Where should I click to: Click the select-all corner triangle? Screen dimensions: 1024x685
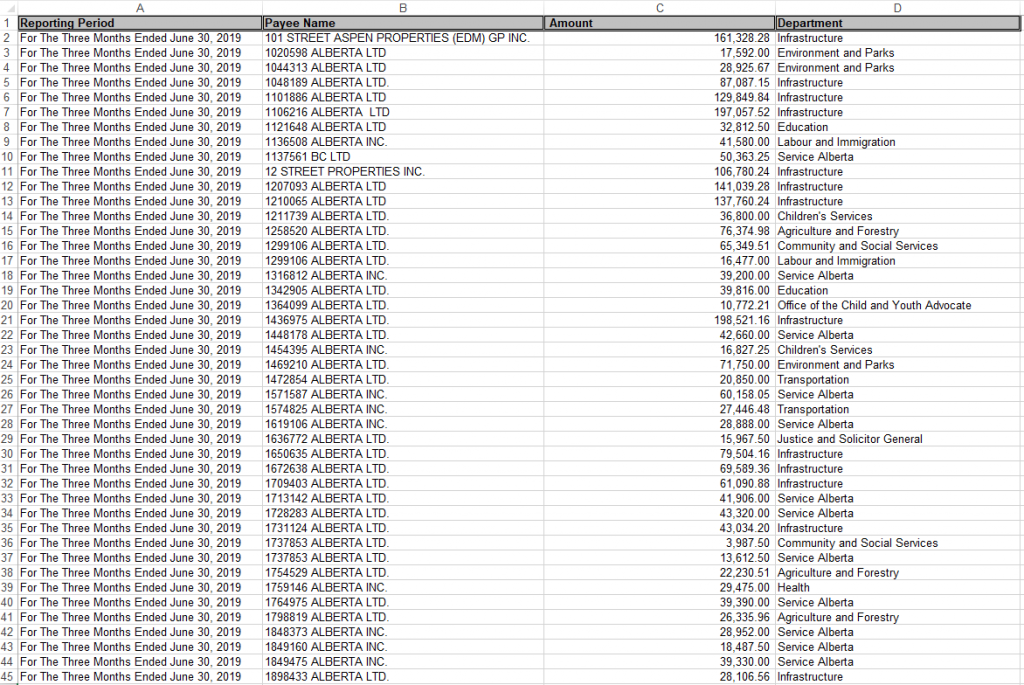[8, 8]
